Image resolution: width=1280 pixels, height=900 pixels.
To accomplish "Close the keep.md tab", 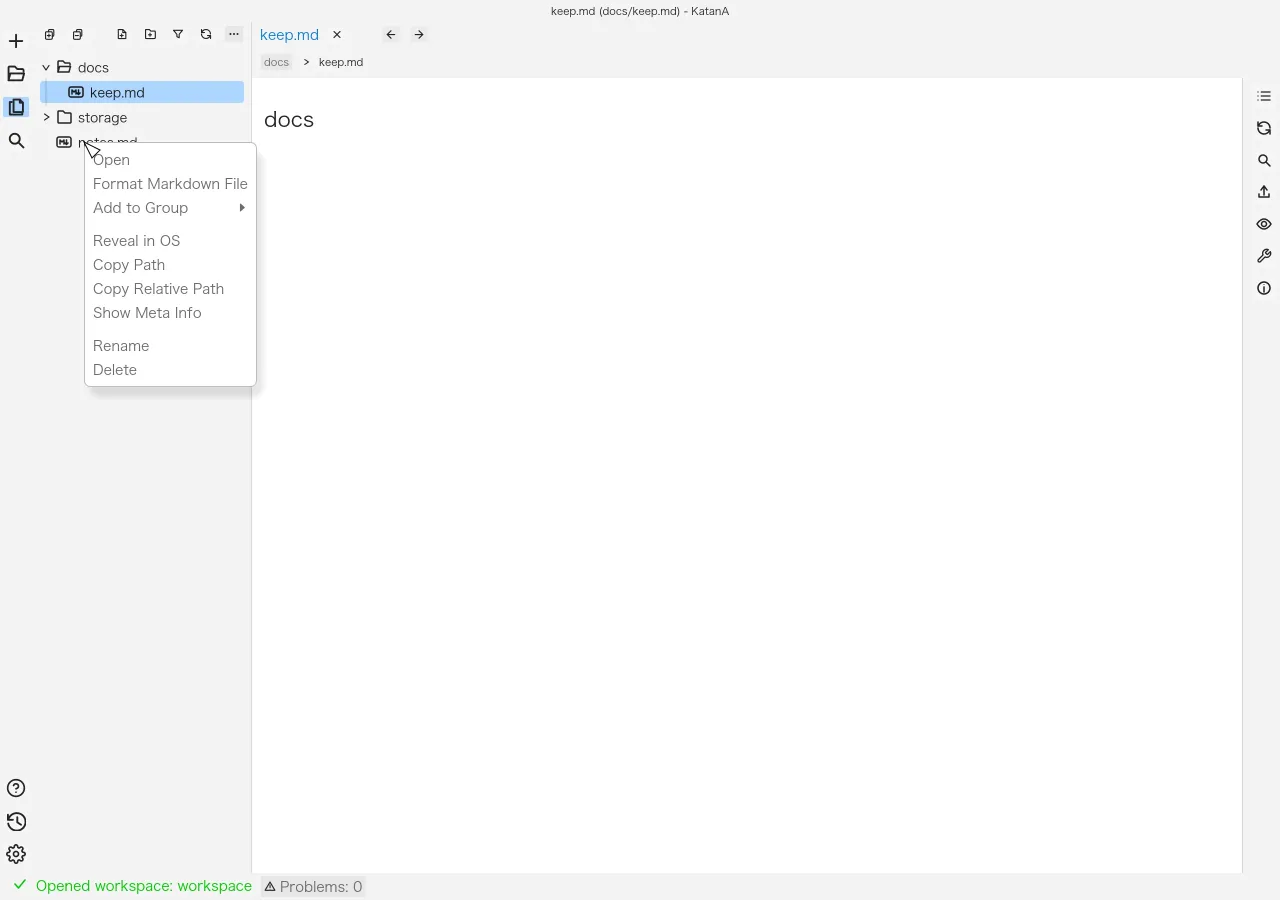I will (337, 34).
